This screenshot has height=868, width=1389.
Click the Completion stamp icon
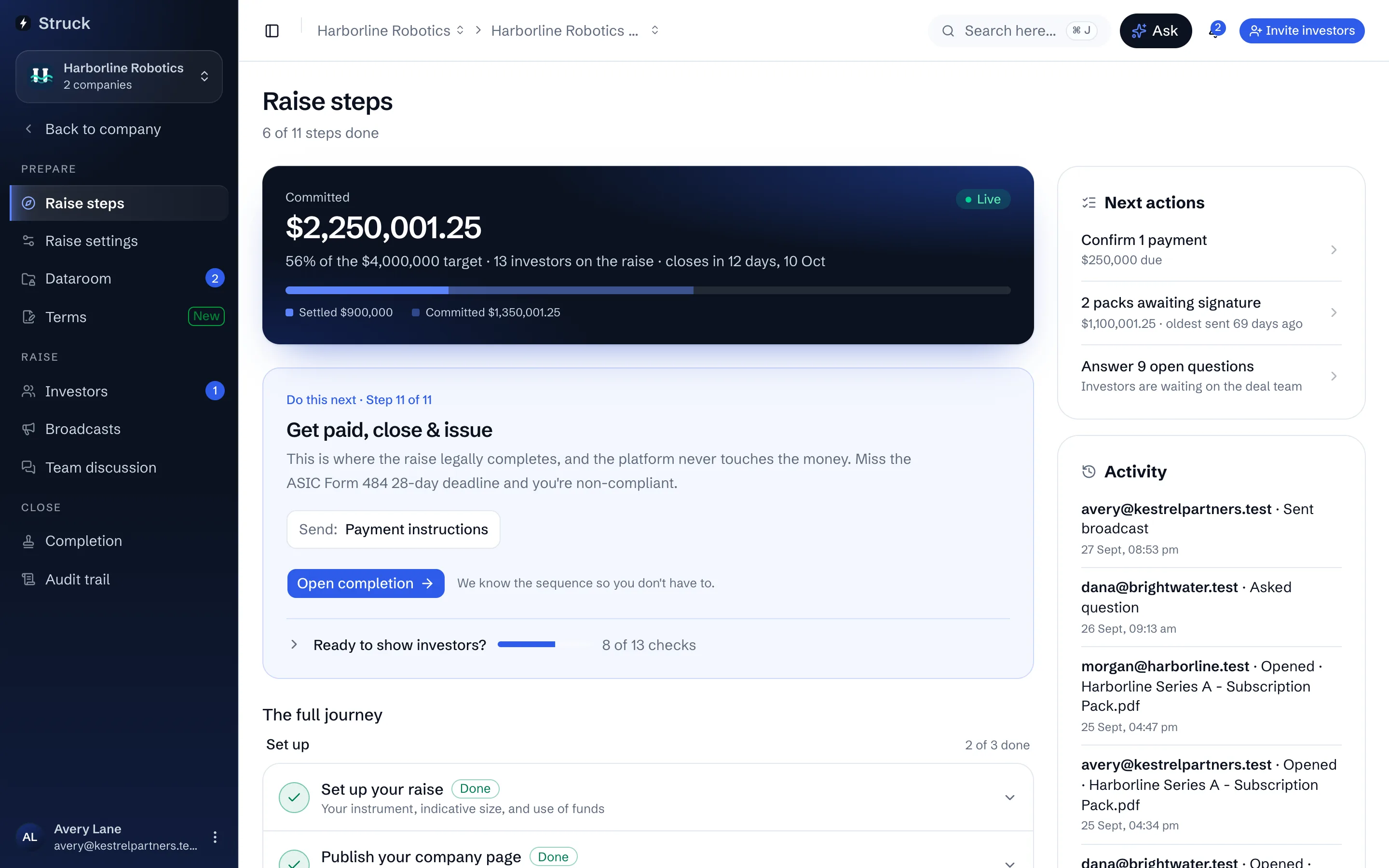tap(28, 541)
